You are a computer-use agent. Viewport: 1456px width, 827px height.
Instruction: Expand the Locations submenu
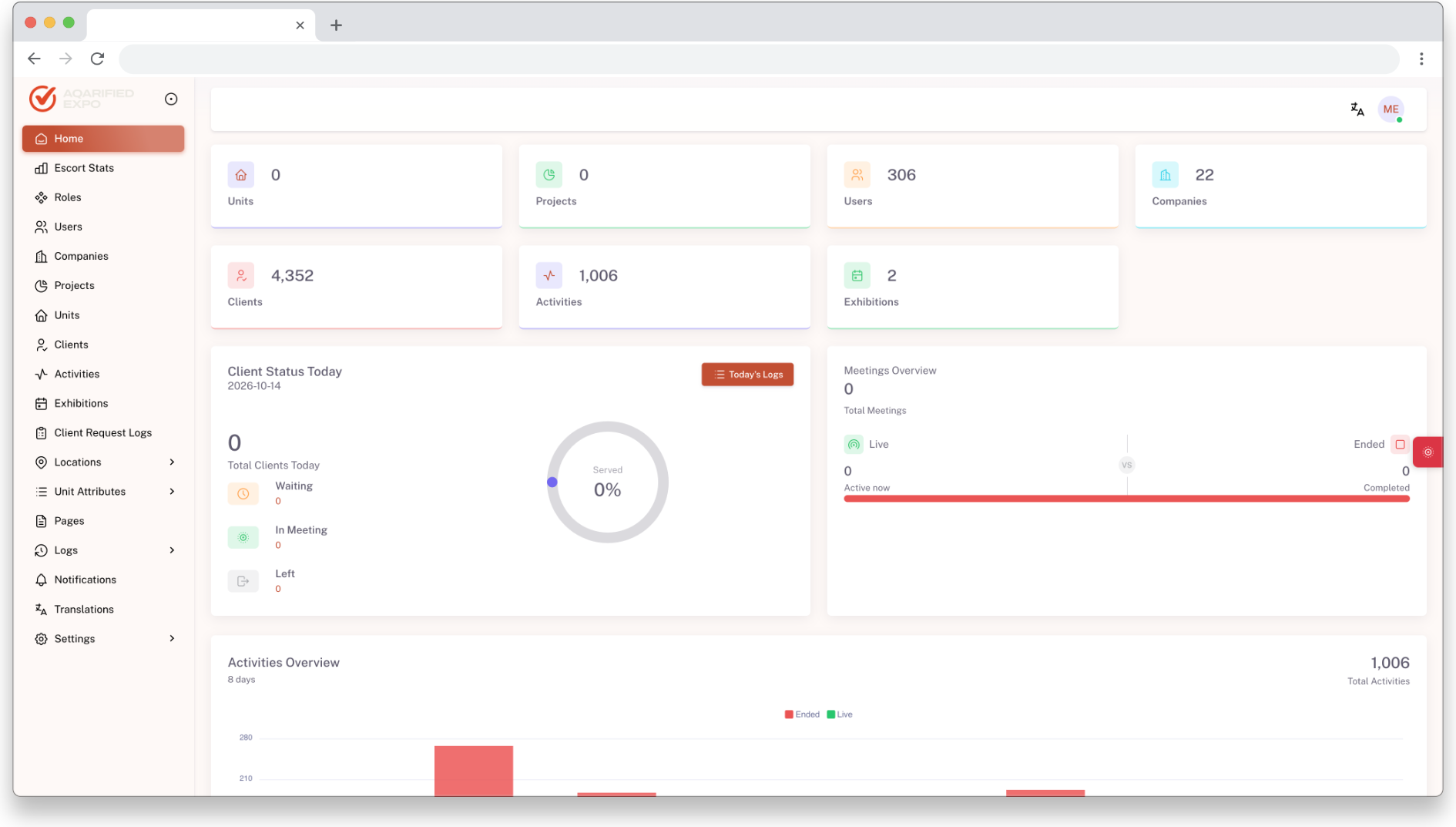[103, 462]
